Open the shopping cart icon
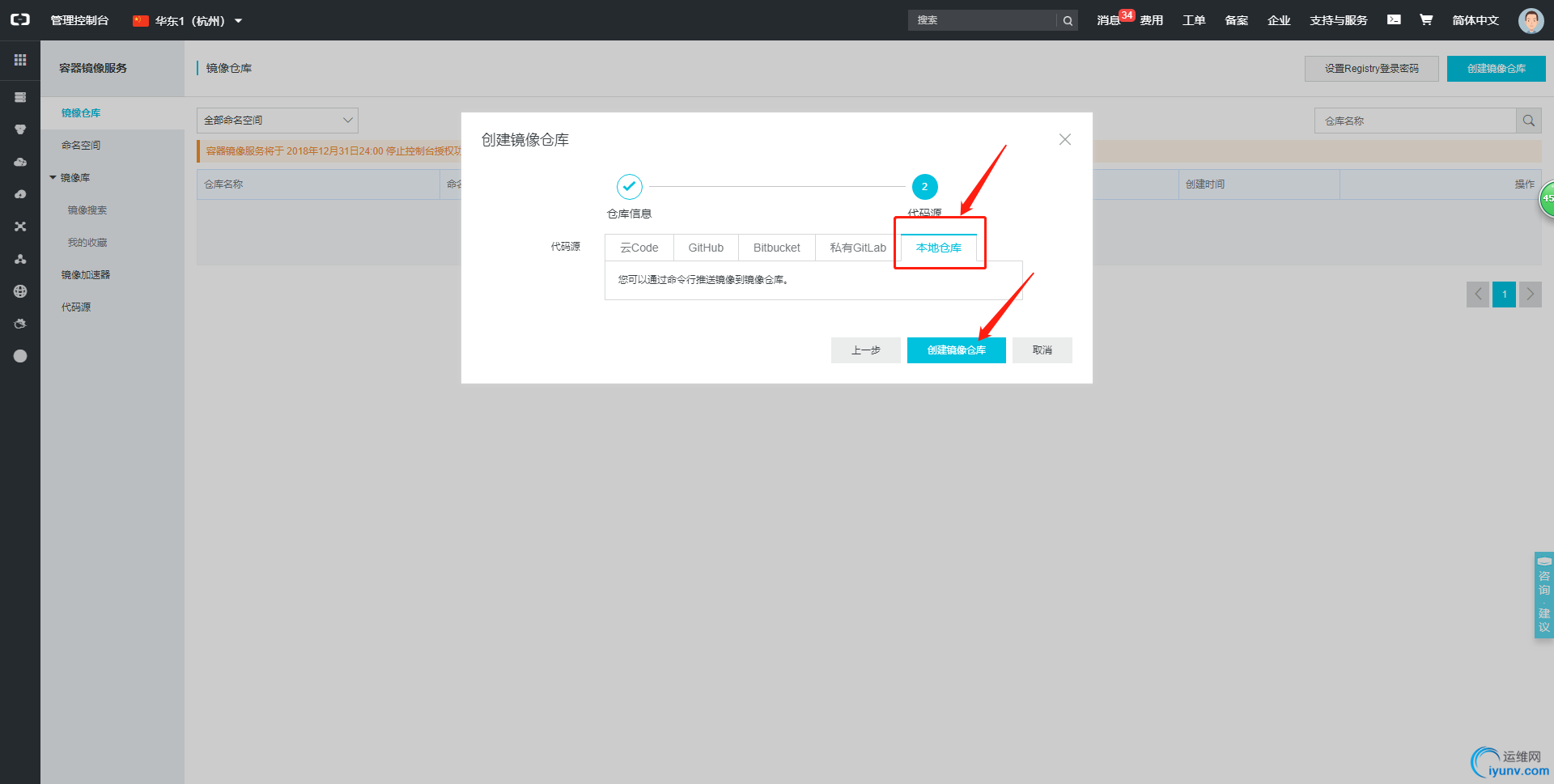 1426,19
